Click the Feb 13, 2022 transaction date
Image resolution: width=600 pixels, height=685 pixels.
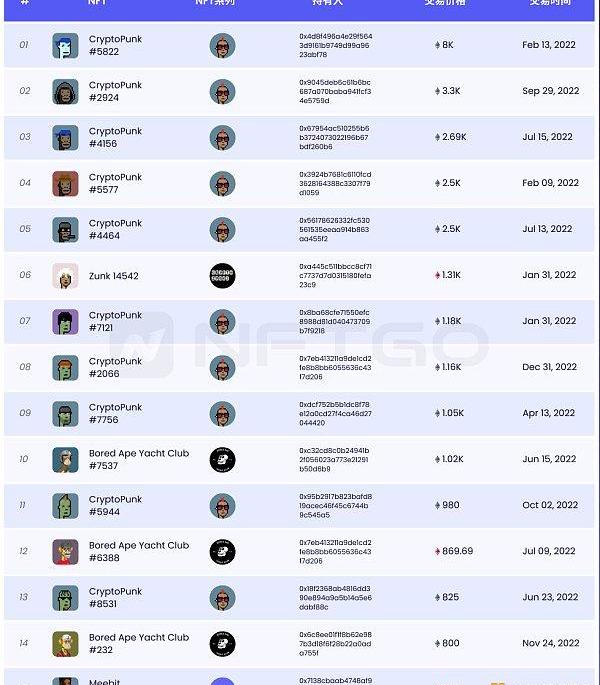point(549,46)
